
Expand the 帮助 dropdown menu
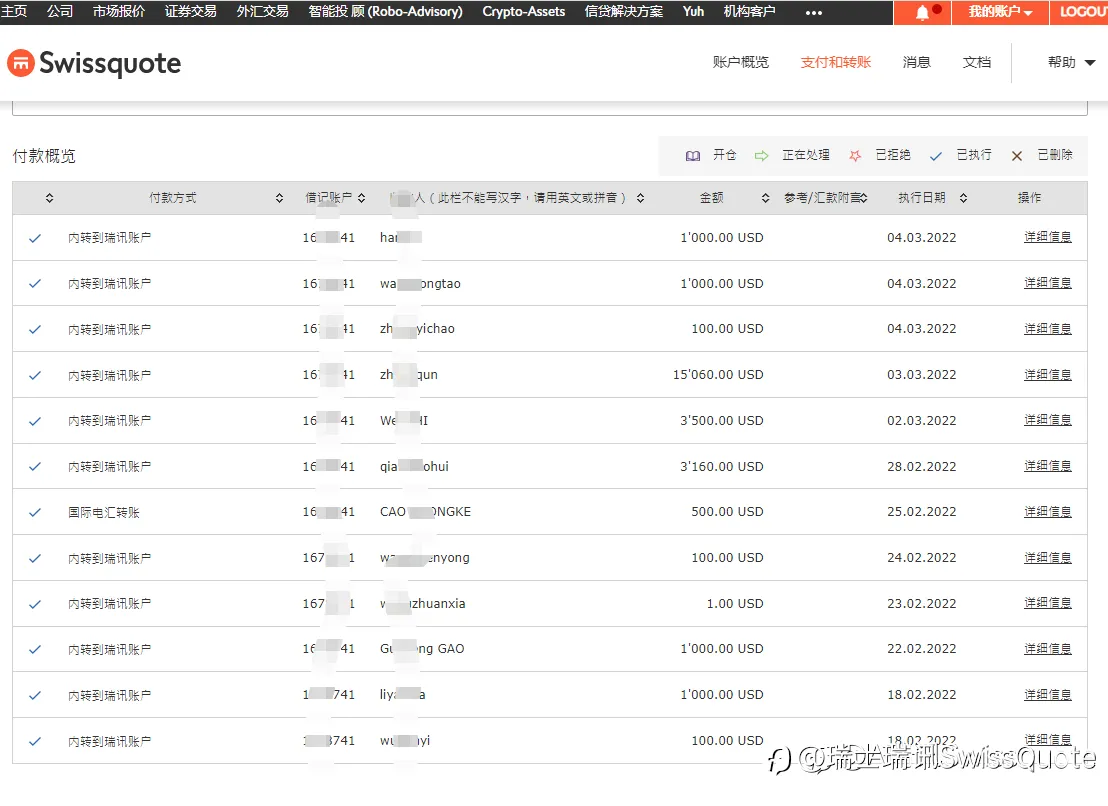pos(1071,62)
